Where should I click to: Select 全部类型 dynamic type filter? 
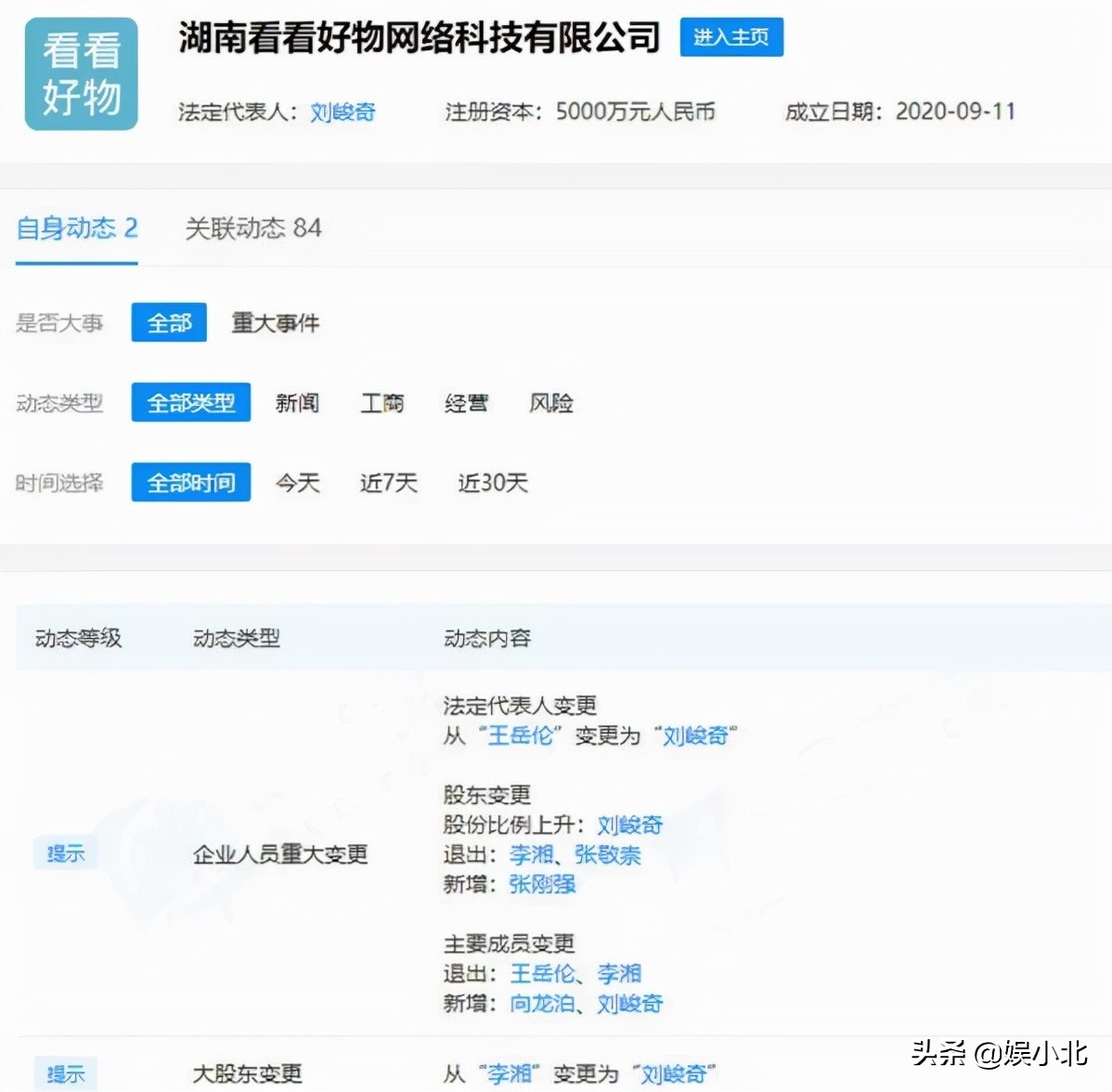(191, 402)
